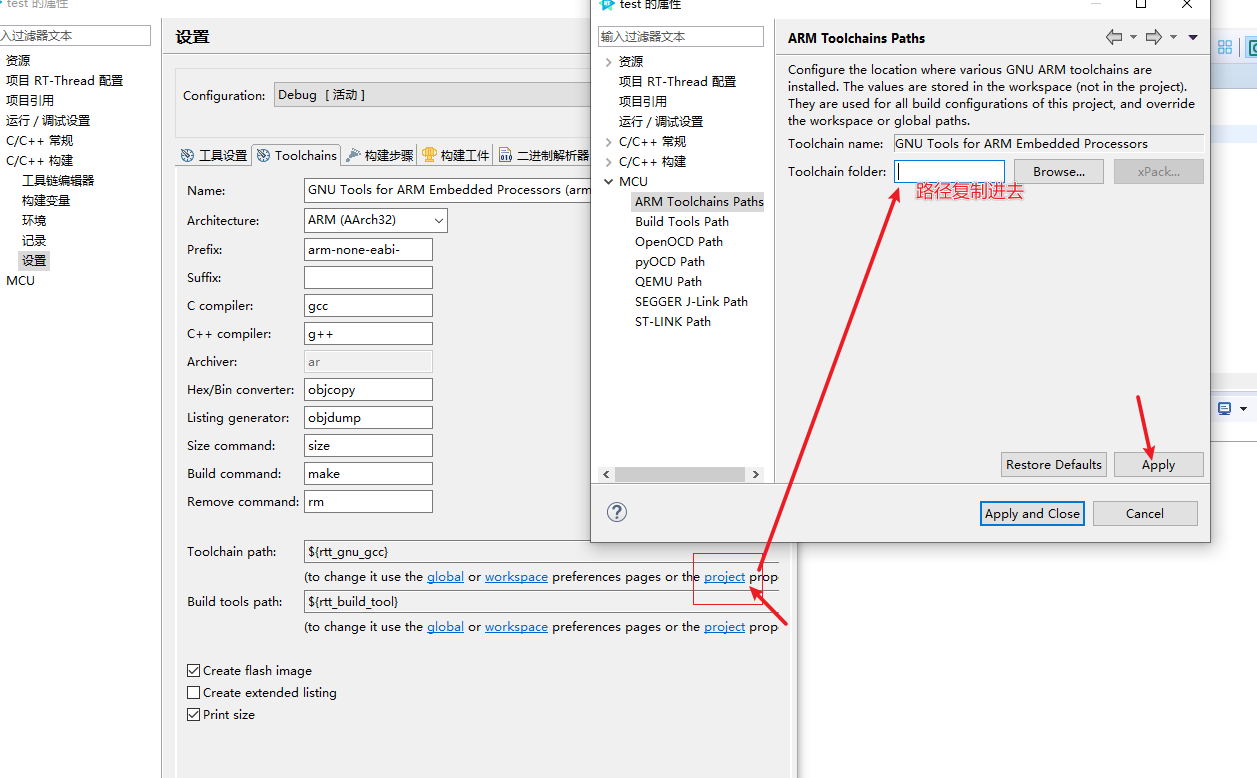1257x778 pixels.
Task: Click the workspace link under Toolchain path
Action: [516, 577]
